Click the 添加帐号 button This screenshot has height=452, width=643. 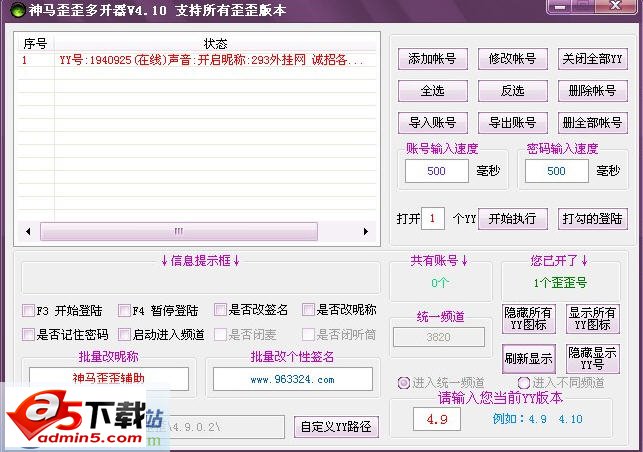click(433, 59)
